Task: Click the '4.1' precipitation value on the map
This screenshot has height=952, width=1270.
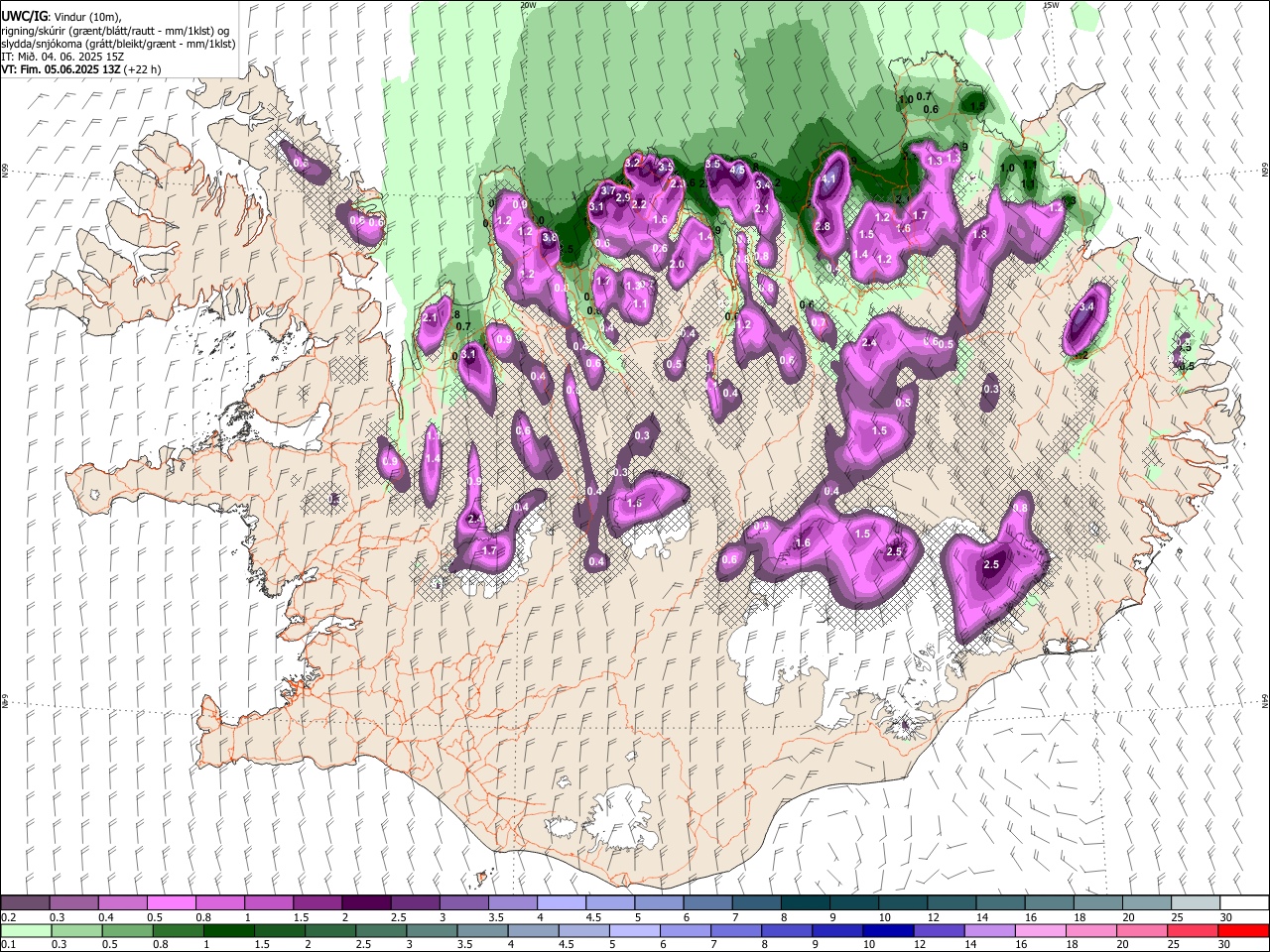Action: [830, 179]
